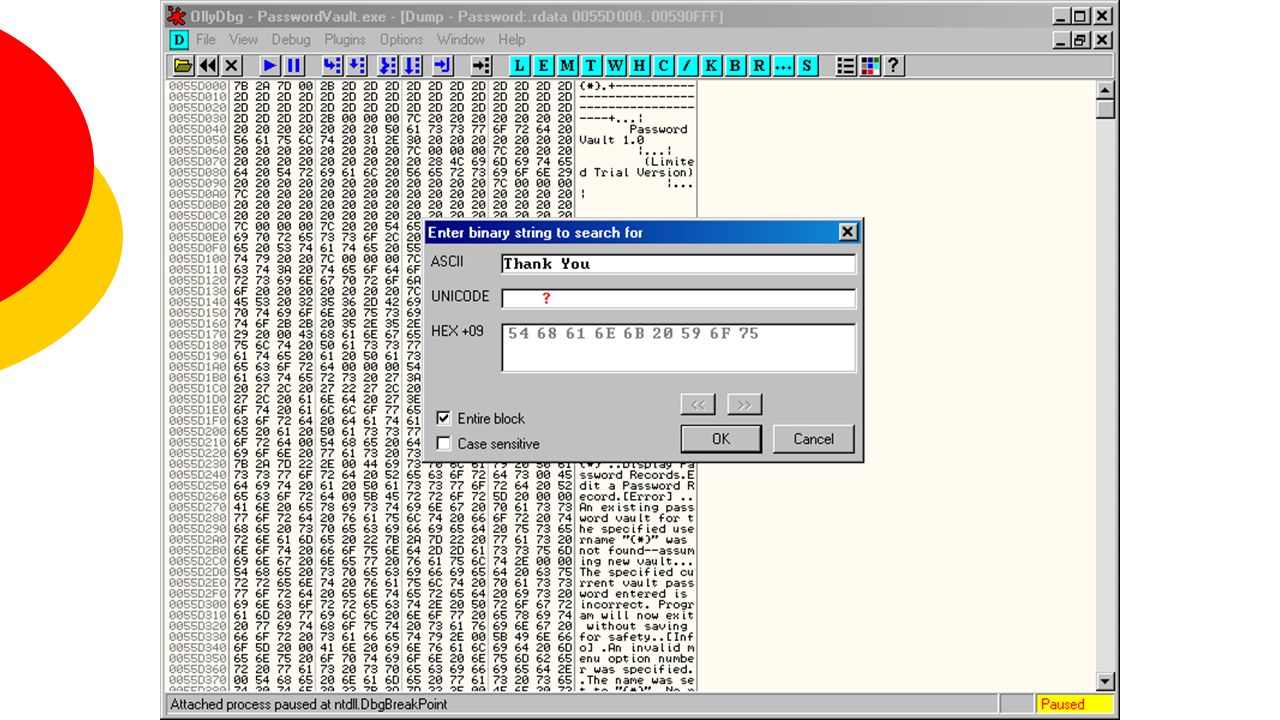Click the Execute till return icon
Viewport: 1280px width, 720px height.
click(442, 65)
